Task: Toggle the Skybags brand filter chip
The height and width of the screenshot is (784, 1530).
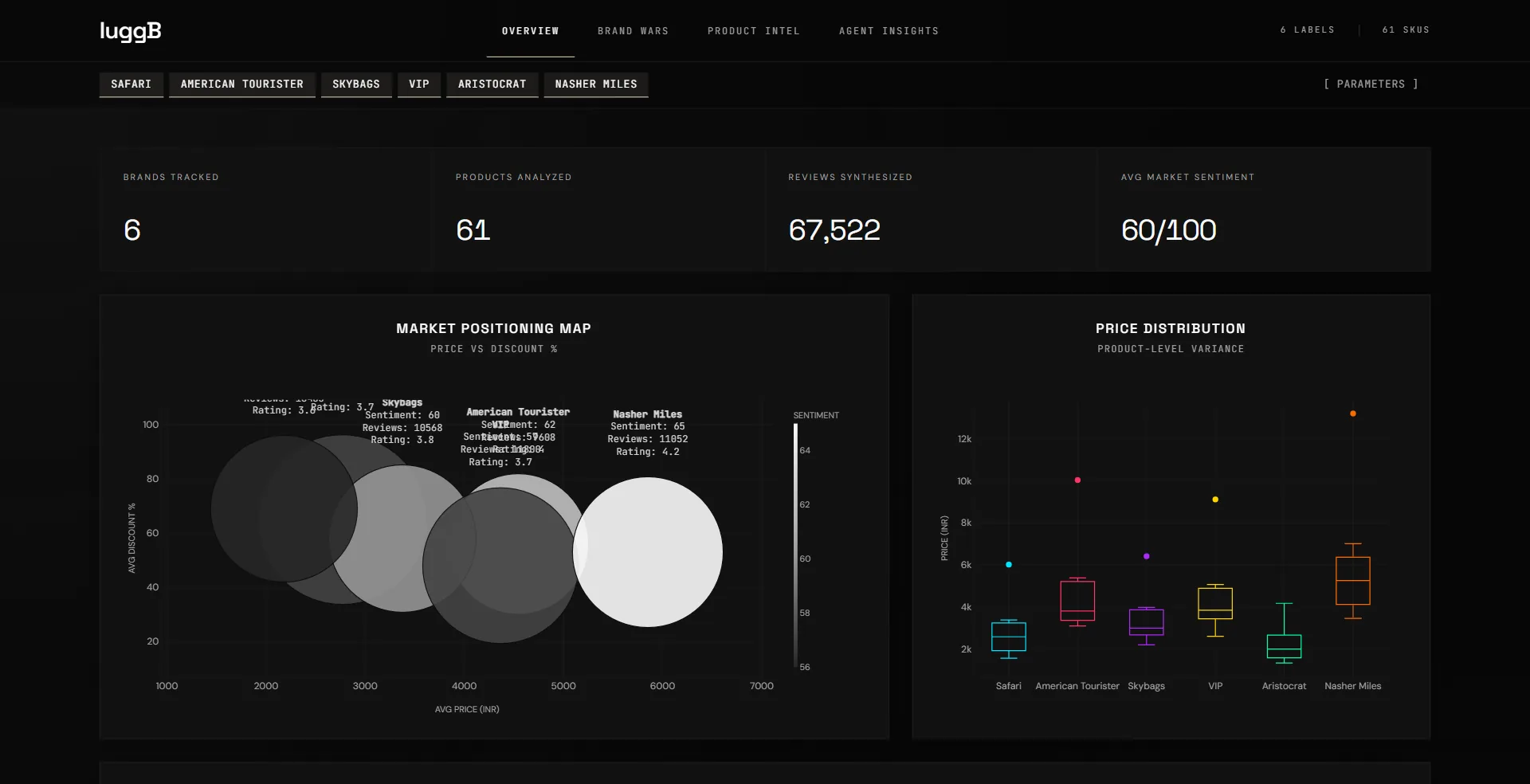Action: (356, 84)
